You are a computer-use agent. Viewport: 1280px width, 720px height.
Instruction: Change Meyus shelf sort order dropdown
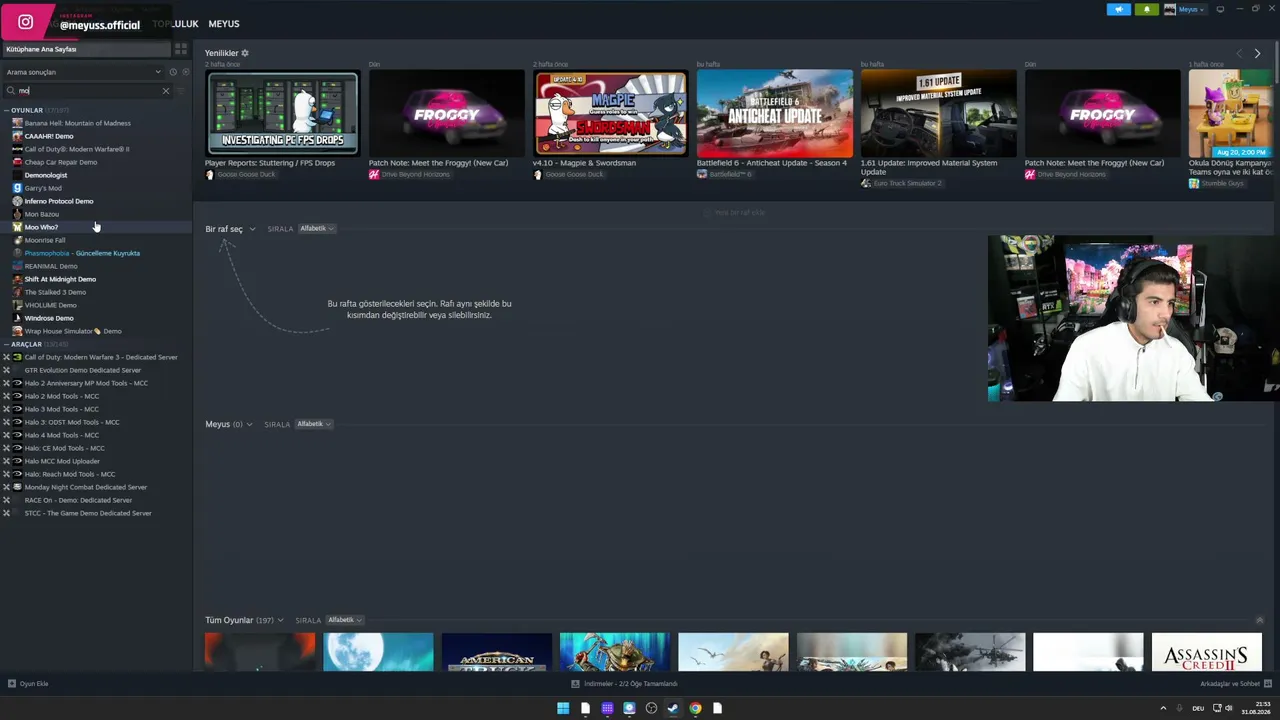click(x=314, y=424)
